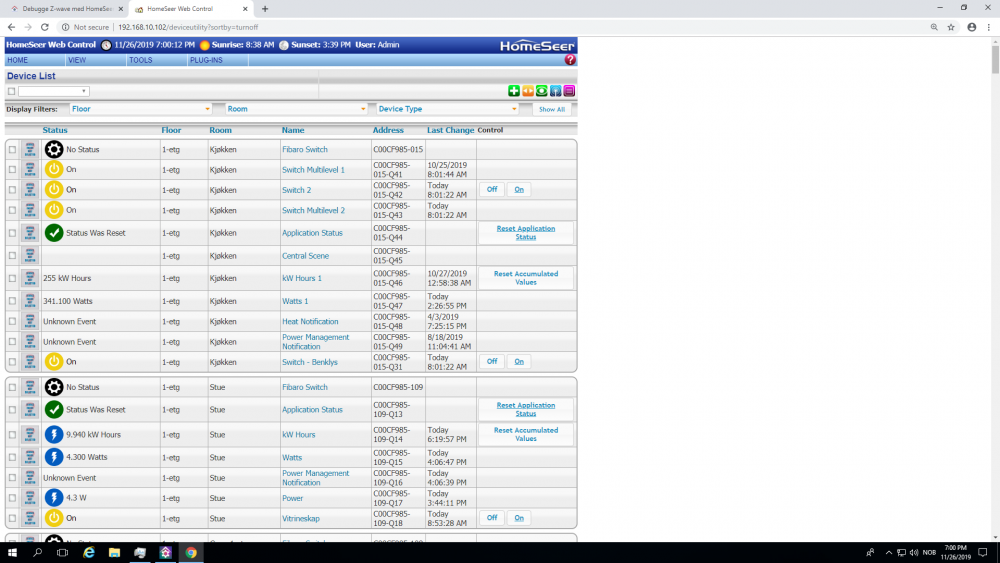Open the PLUG-INS menu

coord(205,60)
